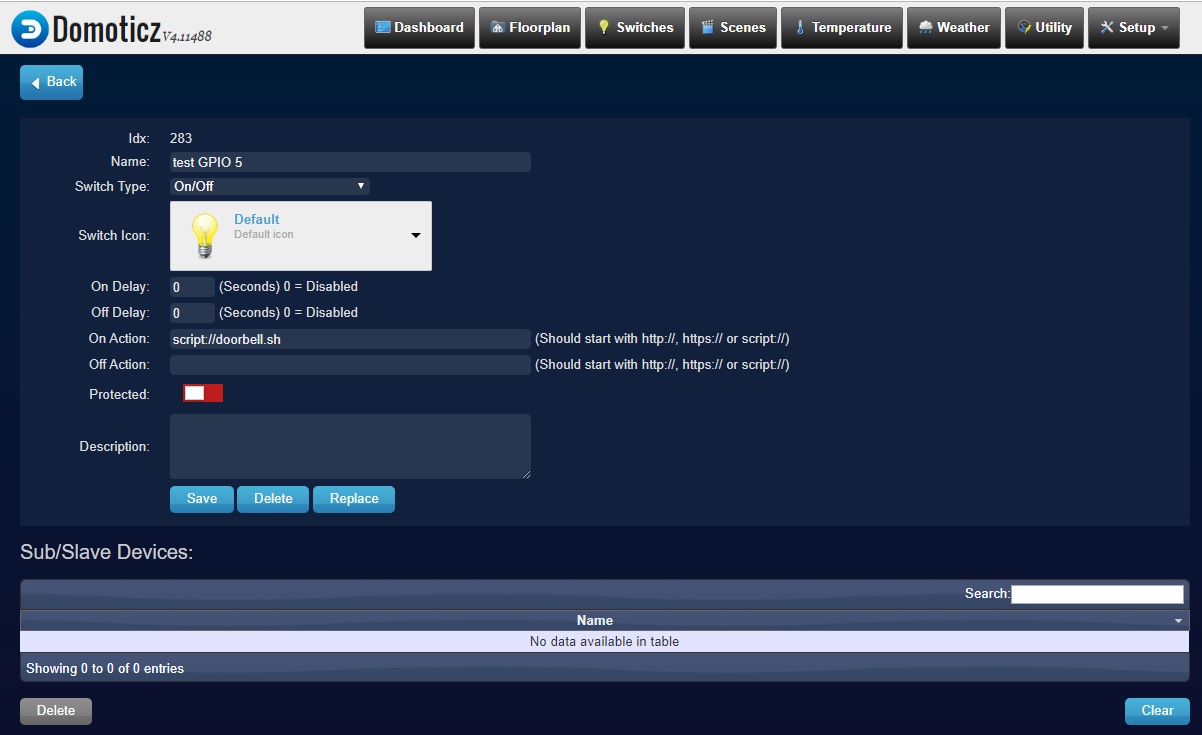Click the Weather cloud icon
The height and width of the screenshot is (735, 1202).
(925, 28)
